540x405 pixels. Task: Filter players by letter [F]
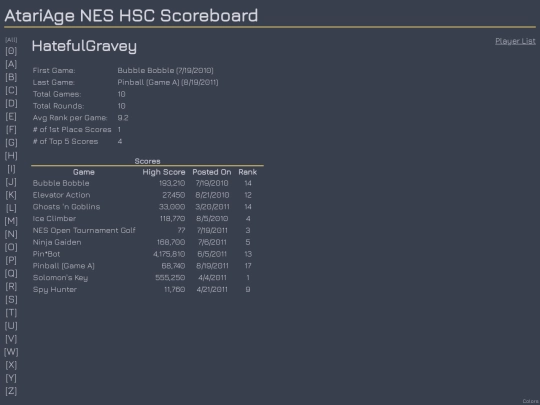(x=11, y=129)
